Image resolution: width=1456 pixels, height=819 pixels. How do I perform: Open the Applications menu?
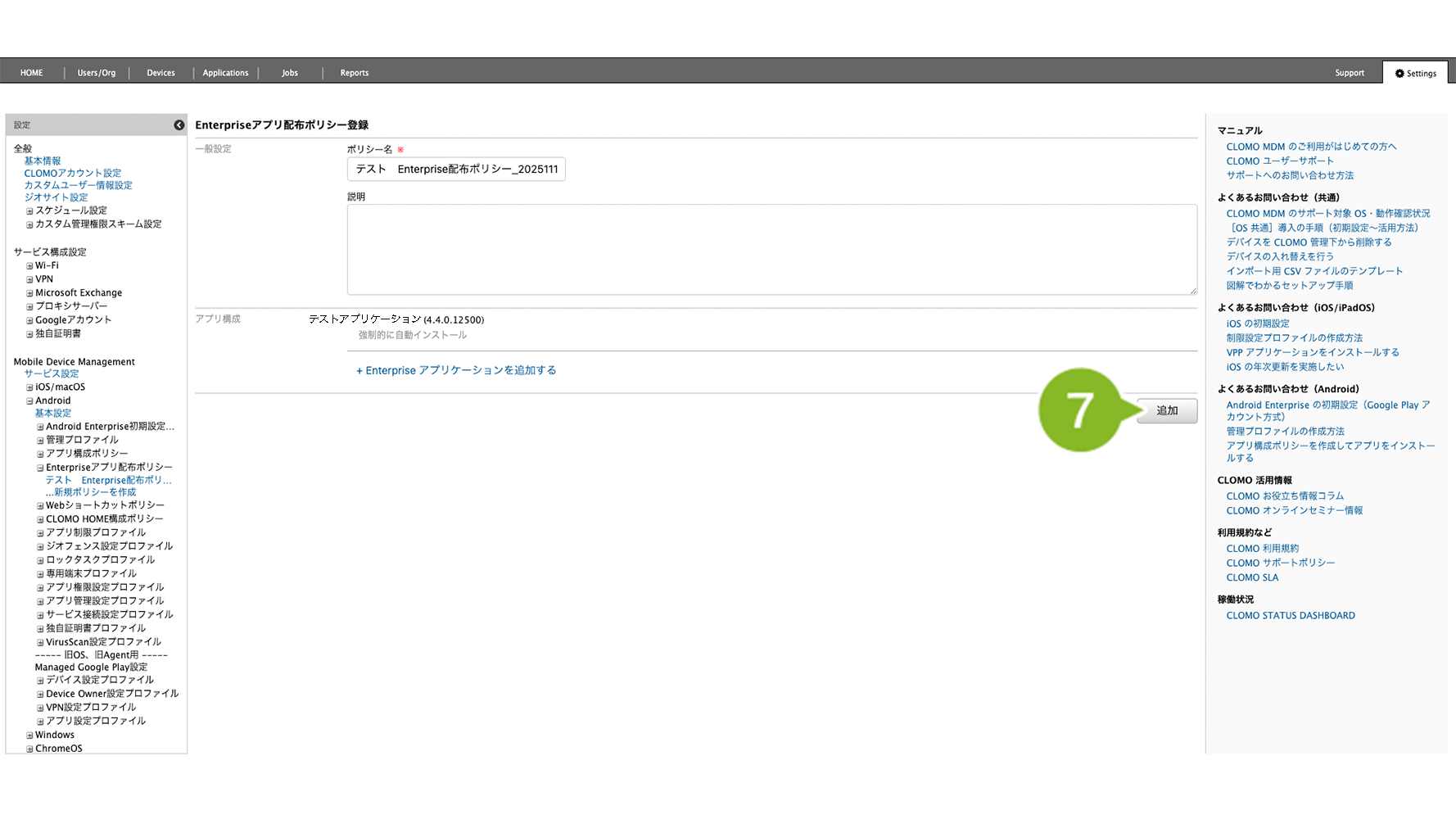225,73
